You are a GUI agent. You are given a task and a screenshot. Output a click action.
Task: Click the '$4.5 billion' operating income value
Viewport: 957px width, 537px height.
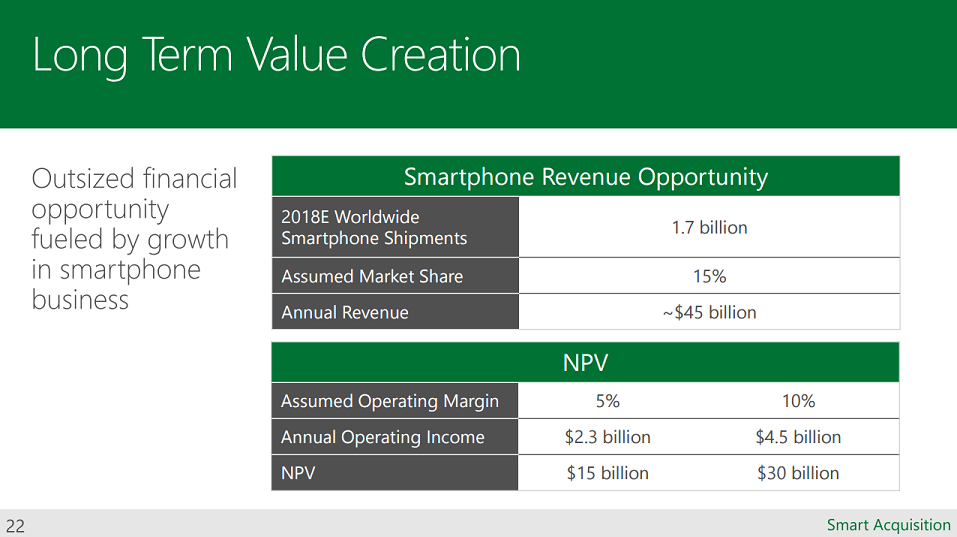798,437
